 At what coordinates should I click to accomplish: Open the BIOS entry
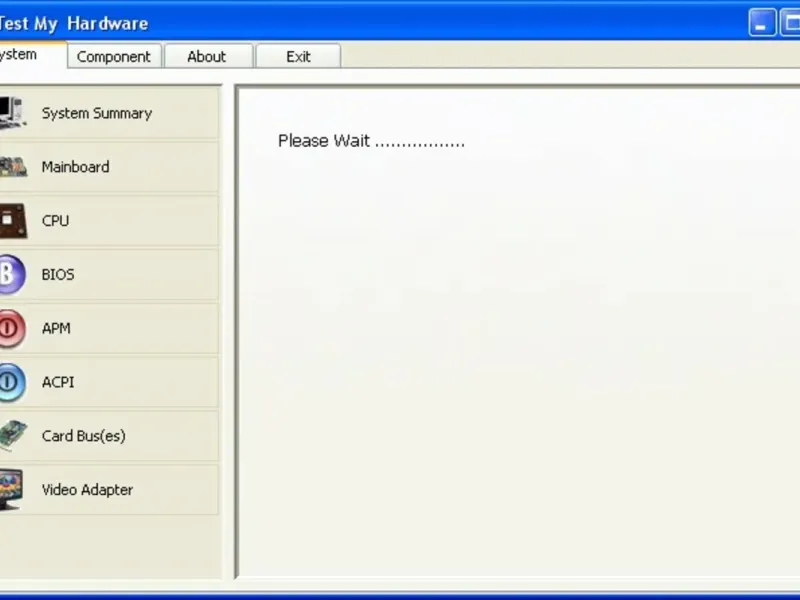click(x=109, y=274)
